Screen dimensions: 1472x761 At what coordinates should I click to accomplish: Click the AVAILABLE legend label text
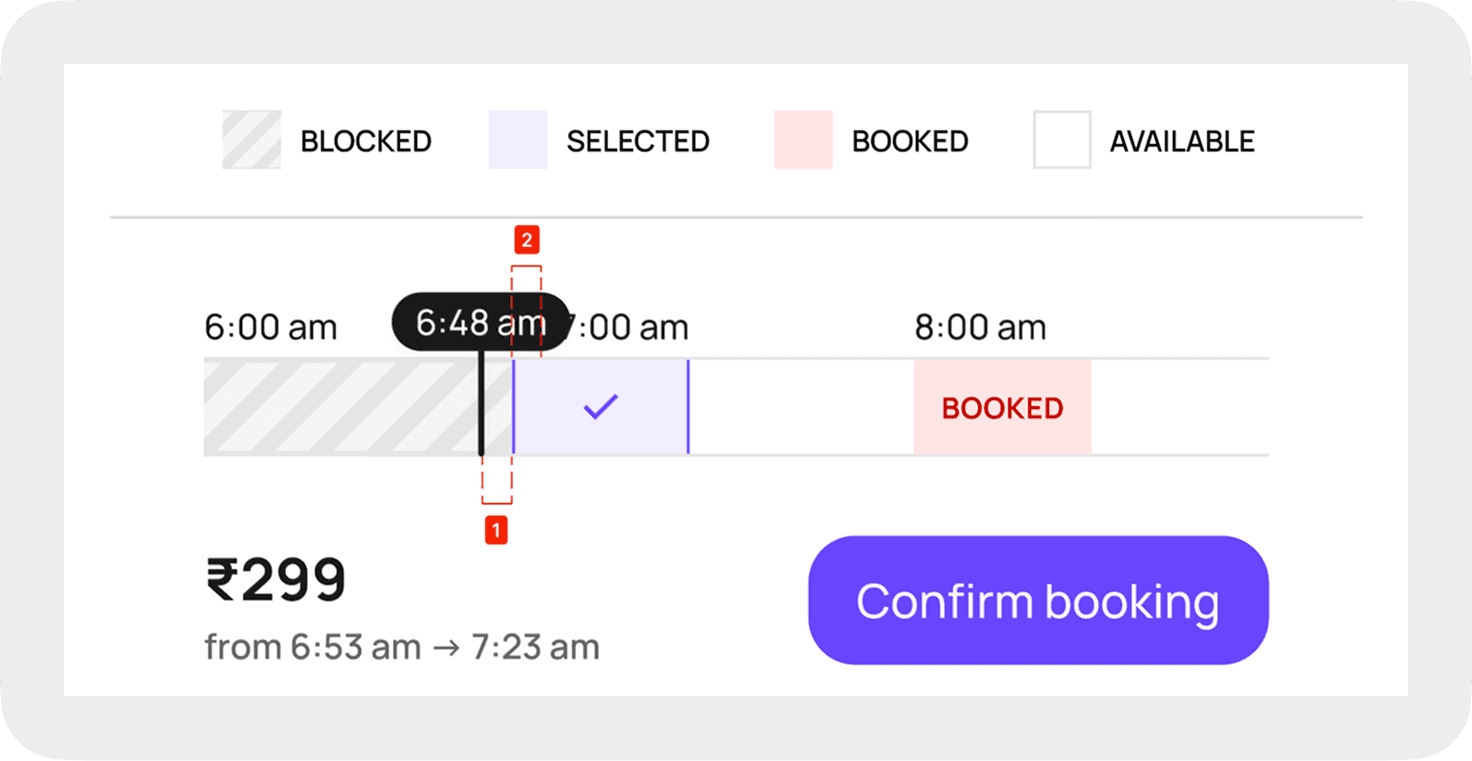coord(1182,141)
